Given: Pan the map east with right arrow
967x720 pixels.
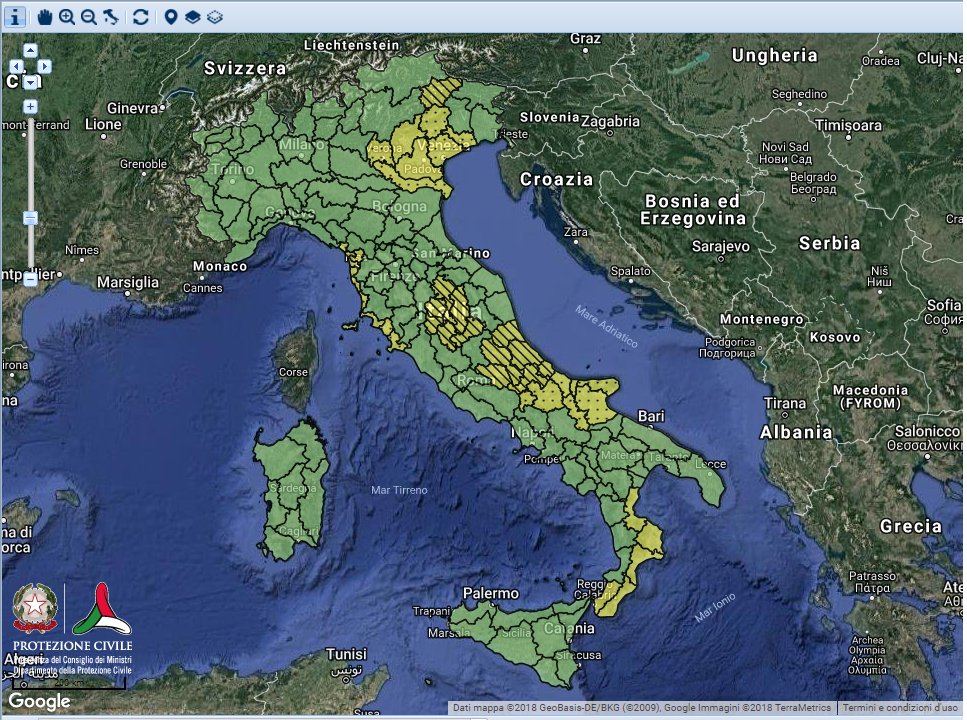Looking at the screenshot, I should [44, 66].
